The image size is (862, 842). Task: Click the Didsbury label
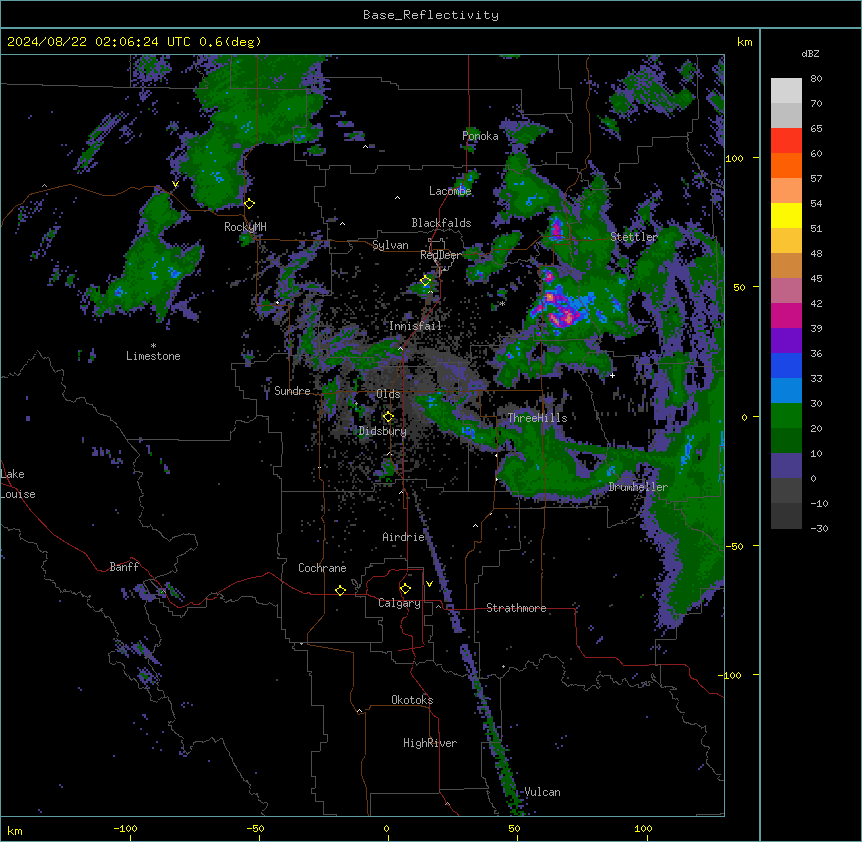(x=383, y=431)
